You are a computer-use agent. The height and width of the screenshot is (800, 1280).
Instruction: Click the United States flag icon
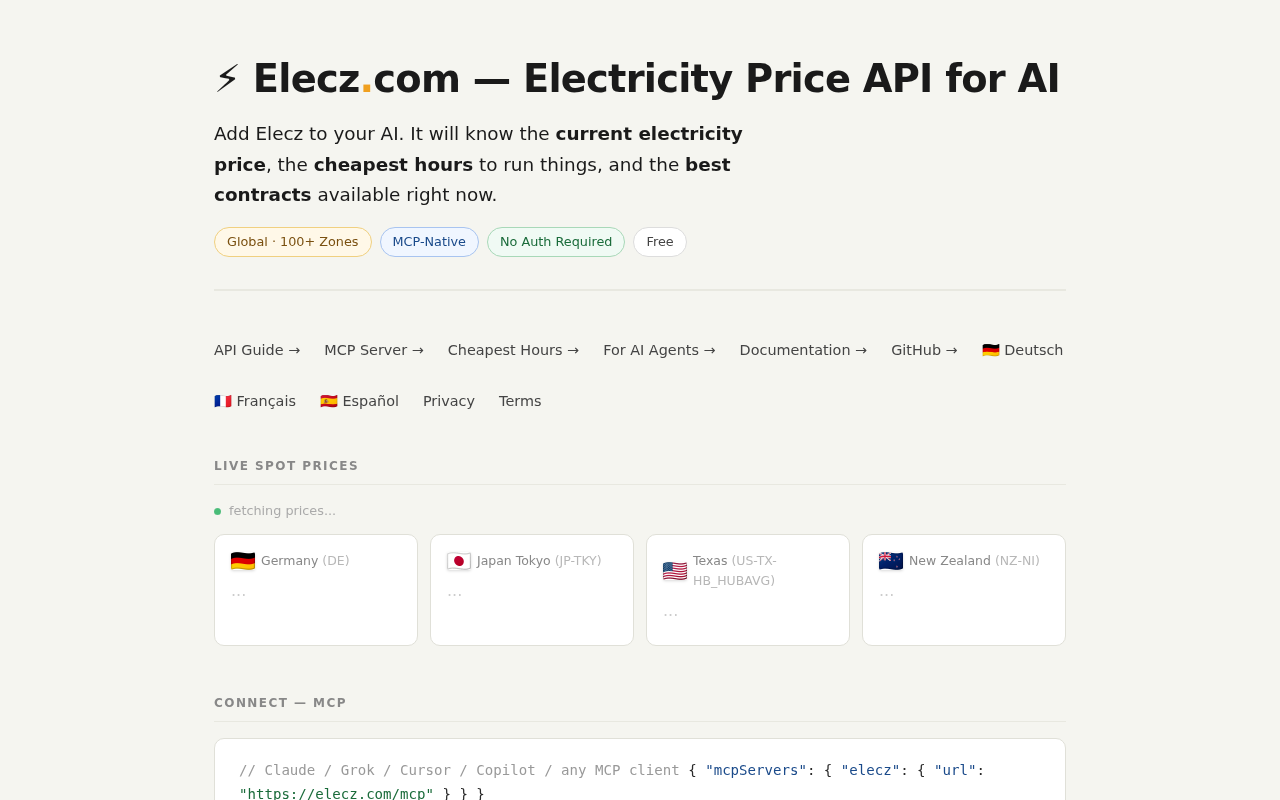(x=675, y=571)
